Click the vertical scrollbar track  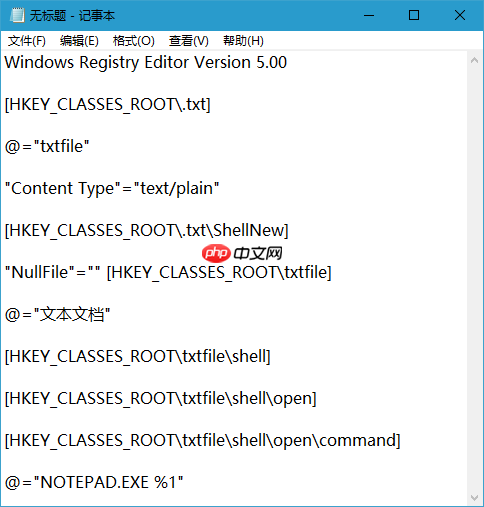[474, 279]
